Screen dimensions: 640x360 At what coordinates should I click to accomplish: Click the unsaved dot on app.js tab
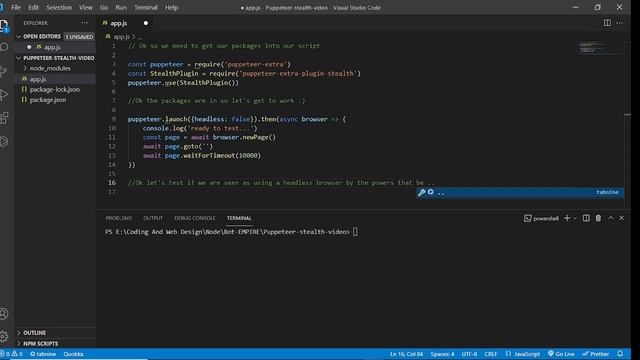tap(146, 23)
